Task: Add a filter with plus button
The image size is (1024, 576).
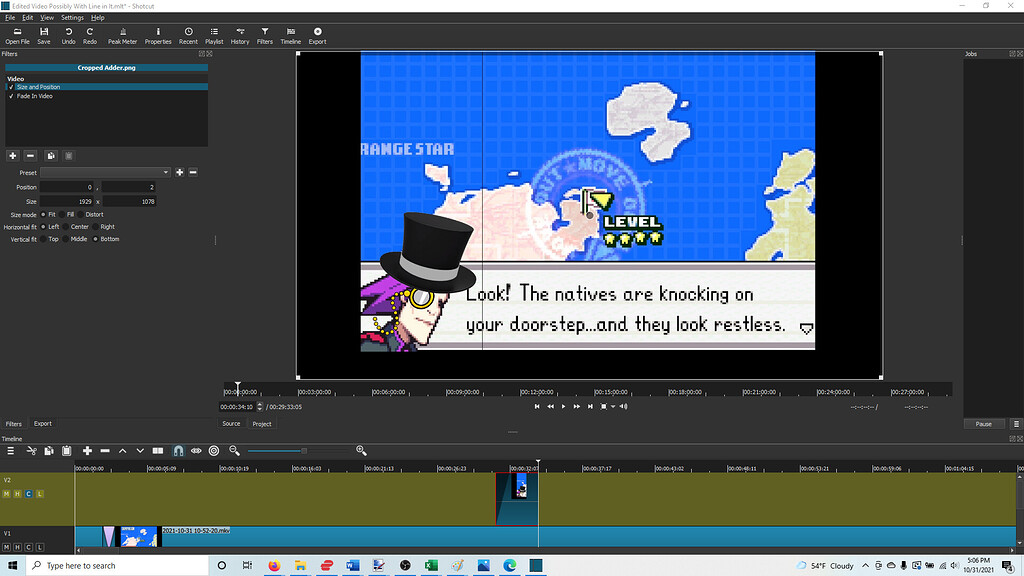Action: [x=13, y=156]
